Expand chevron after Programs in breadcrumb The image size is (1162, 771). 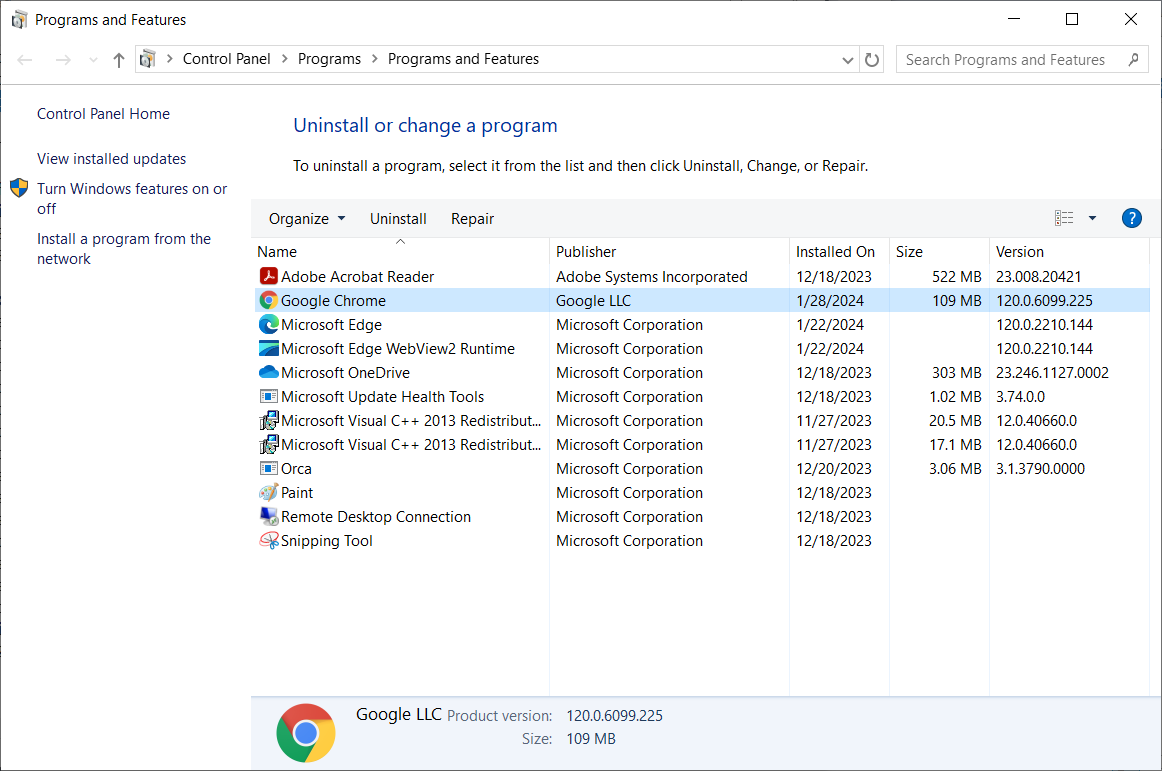[x=374, y=59]
